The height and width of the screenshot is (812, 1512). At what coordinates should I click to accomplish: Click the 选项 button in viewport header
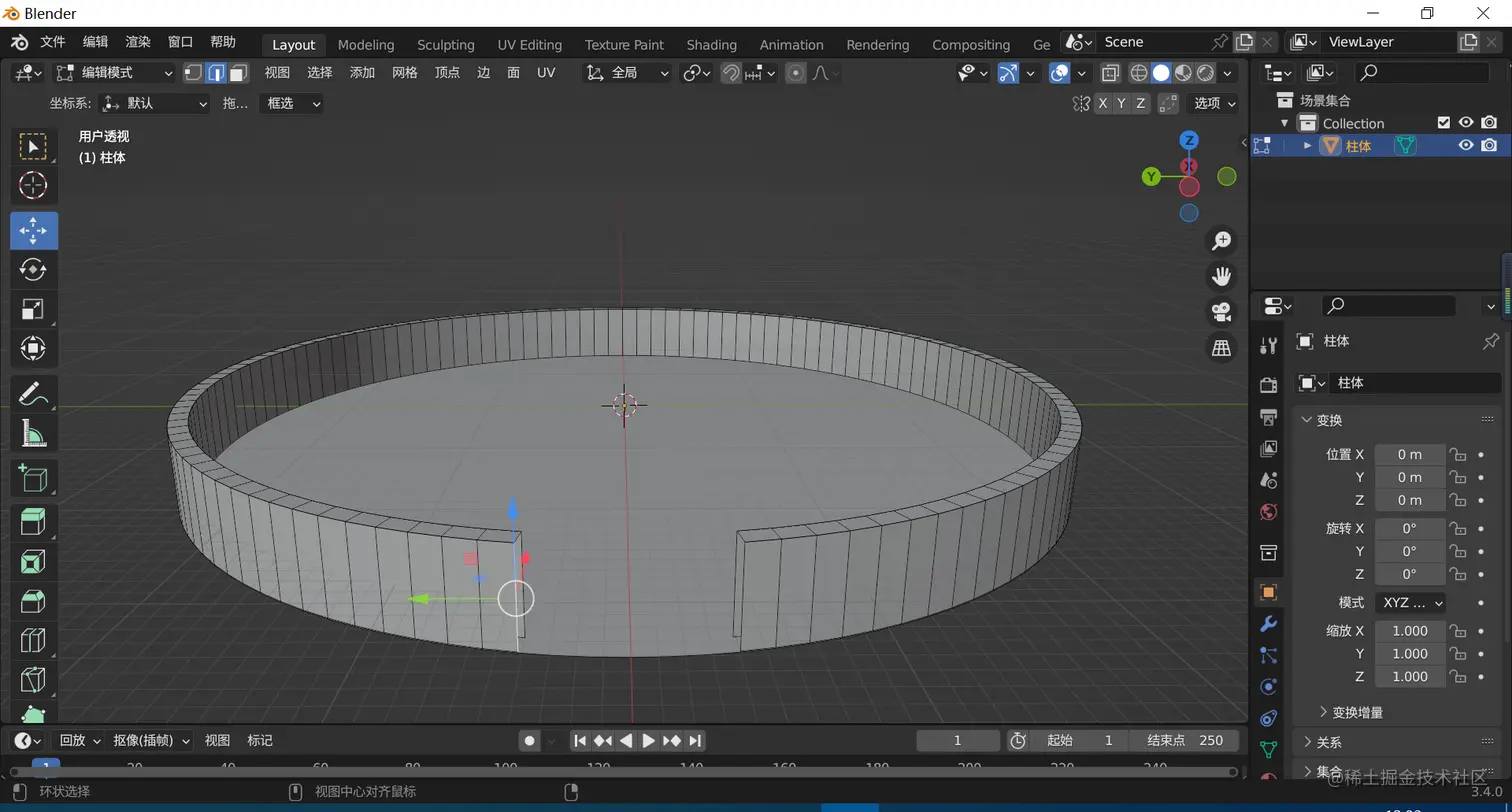tap(1214, 103)
